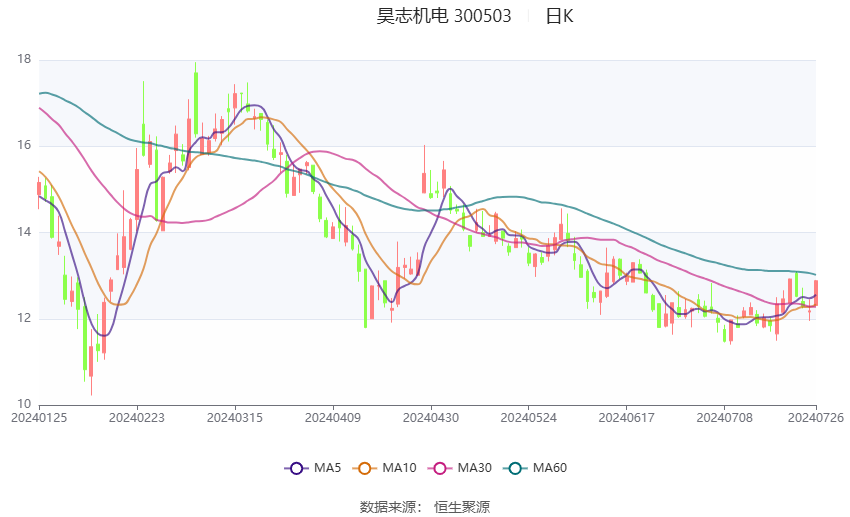Image resolution: width=850 pixels, height=517 pixels.
Task: Click y-axis value 14
Action: [x=24, y=232]
